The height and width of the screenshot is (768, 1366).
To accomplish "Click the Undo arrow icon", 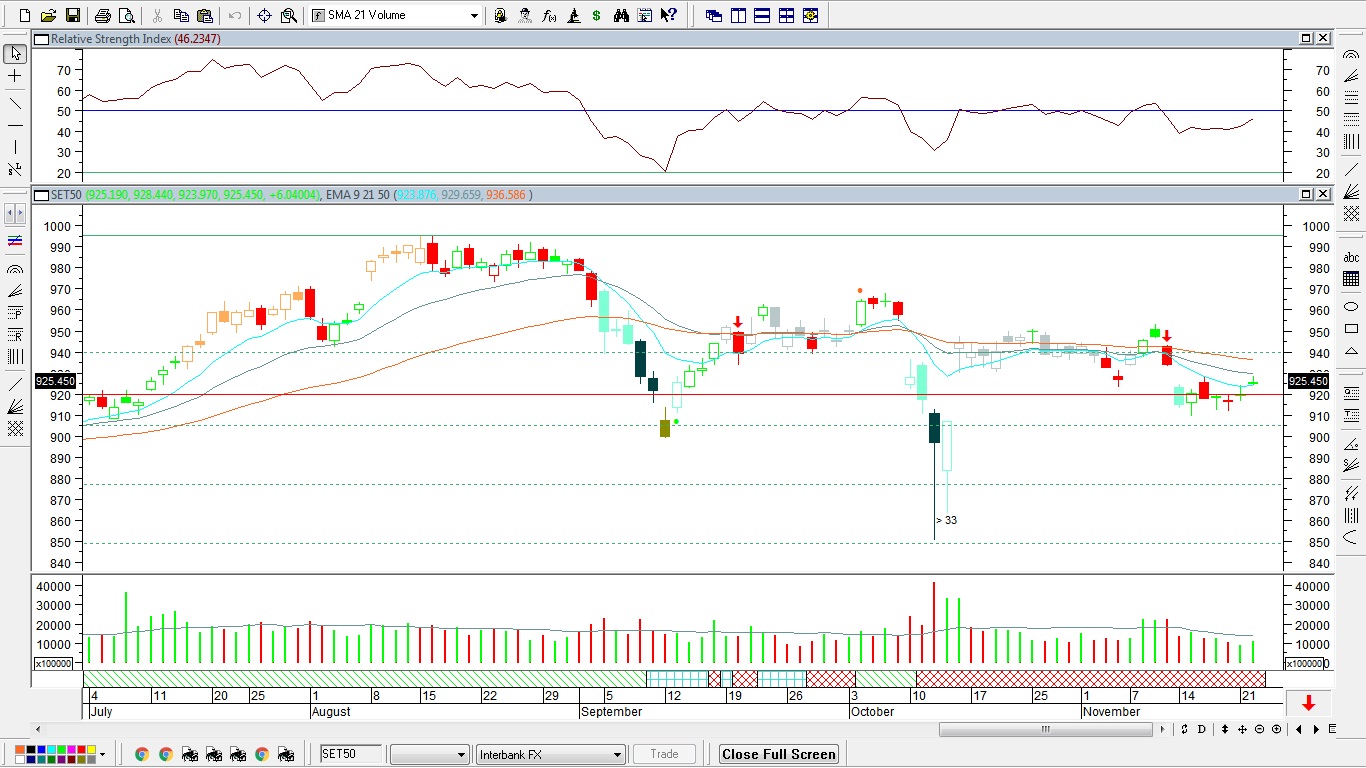I will pyautogui.click(x=235, y=15).
